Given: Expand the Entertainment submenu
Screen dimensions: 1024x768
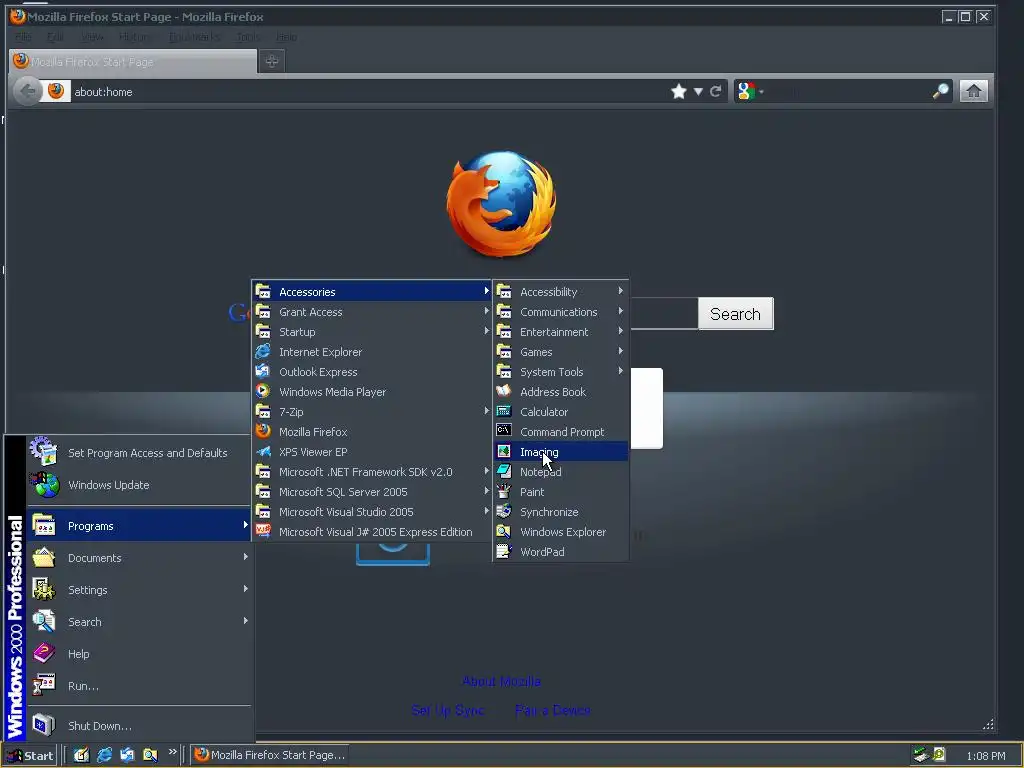Looking at the screenshot, I should point(560,332).
